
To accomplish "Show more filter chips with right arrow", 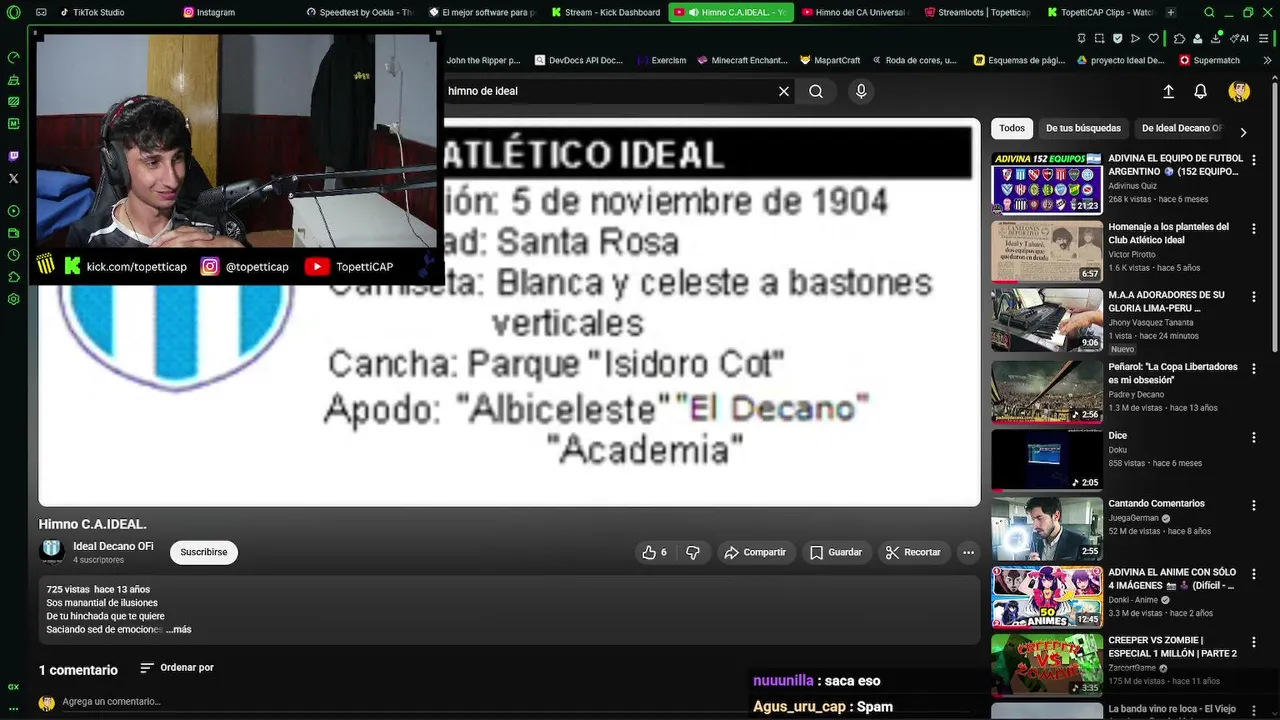I will pyautogui.click(x=1243, y=131).
